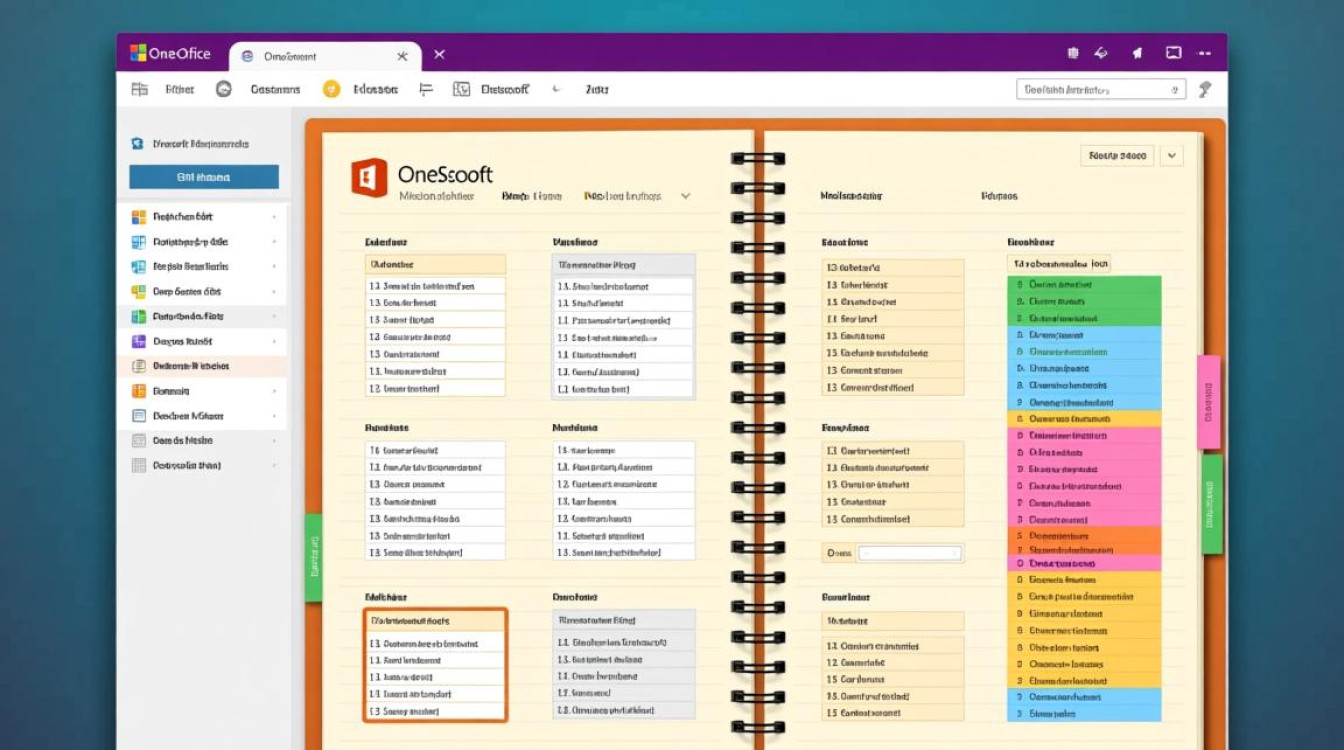Click the OneScooft notebook title
This screenshot has height=750, width=1344.
pos(445,174)
